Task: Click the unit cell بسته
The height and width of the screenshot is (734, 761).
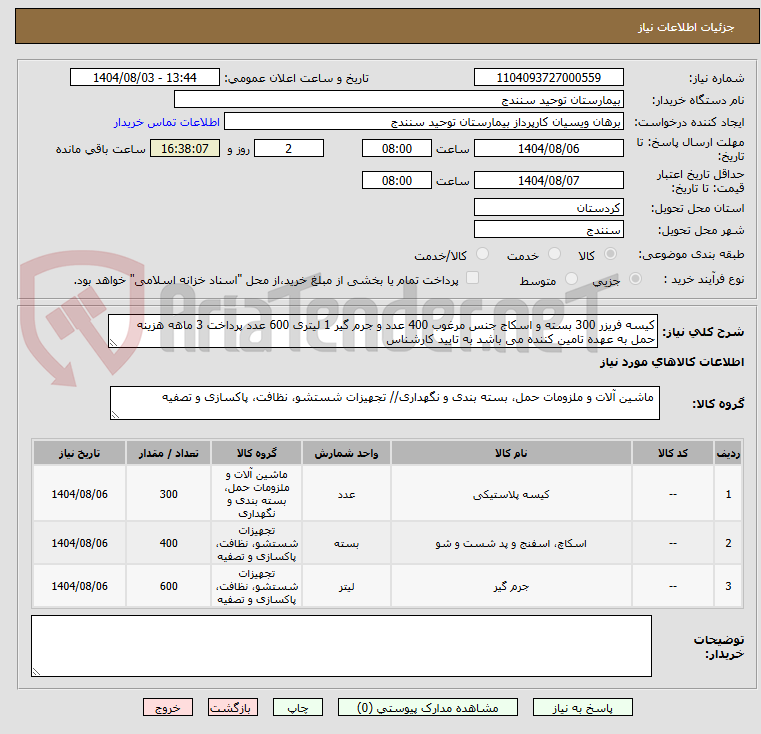Action: point(346,543)
